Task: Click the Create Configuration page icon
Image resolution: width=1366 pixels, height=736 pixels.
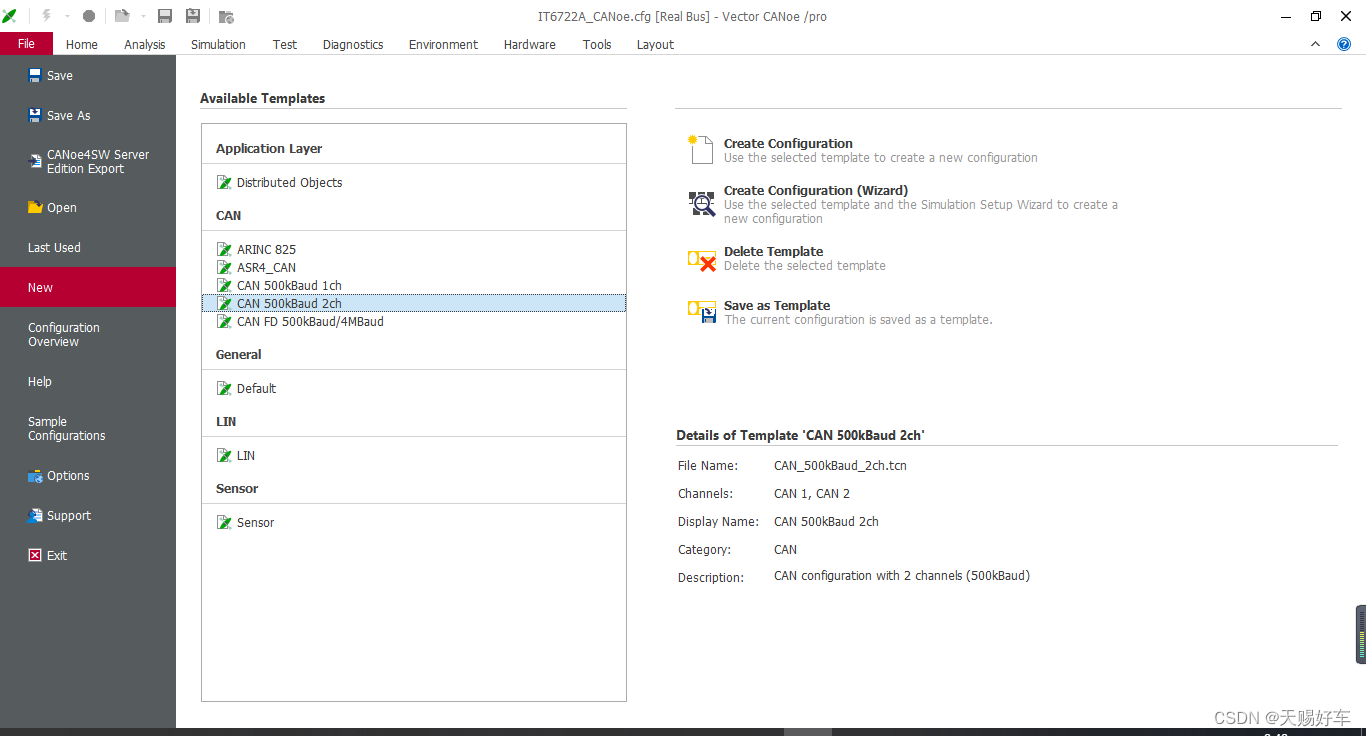Action: 701,149
